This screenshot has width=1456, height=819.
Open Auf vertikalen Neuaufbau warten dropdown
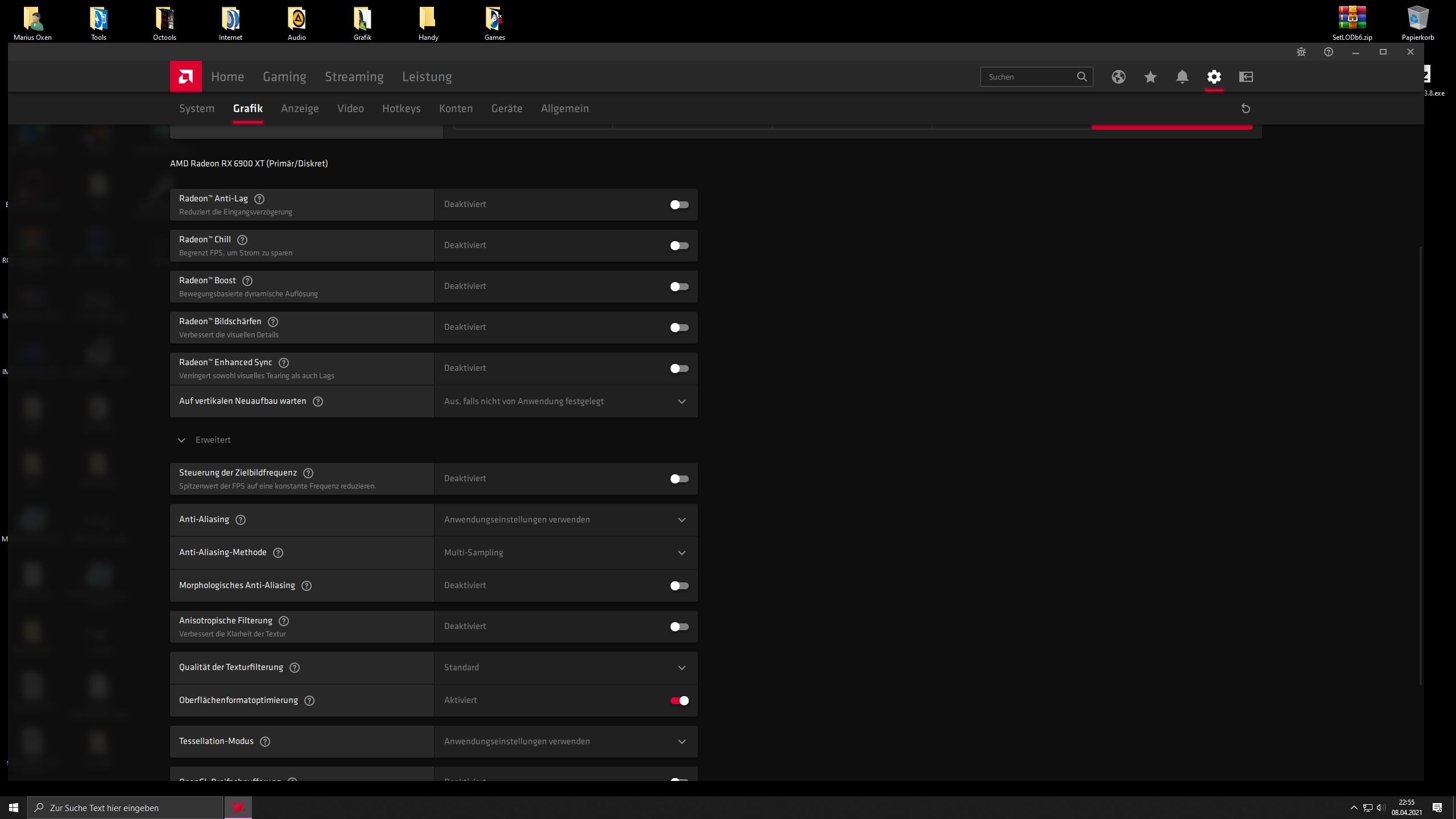pos(566,402)
